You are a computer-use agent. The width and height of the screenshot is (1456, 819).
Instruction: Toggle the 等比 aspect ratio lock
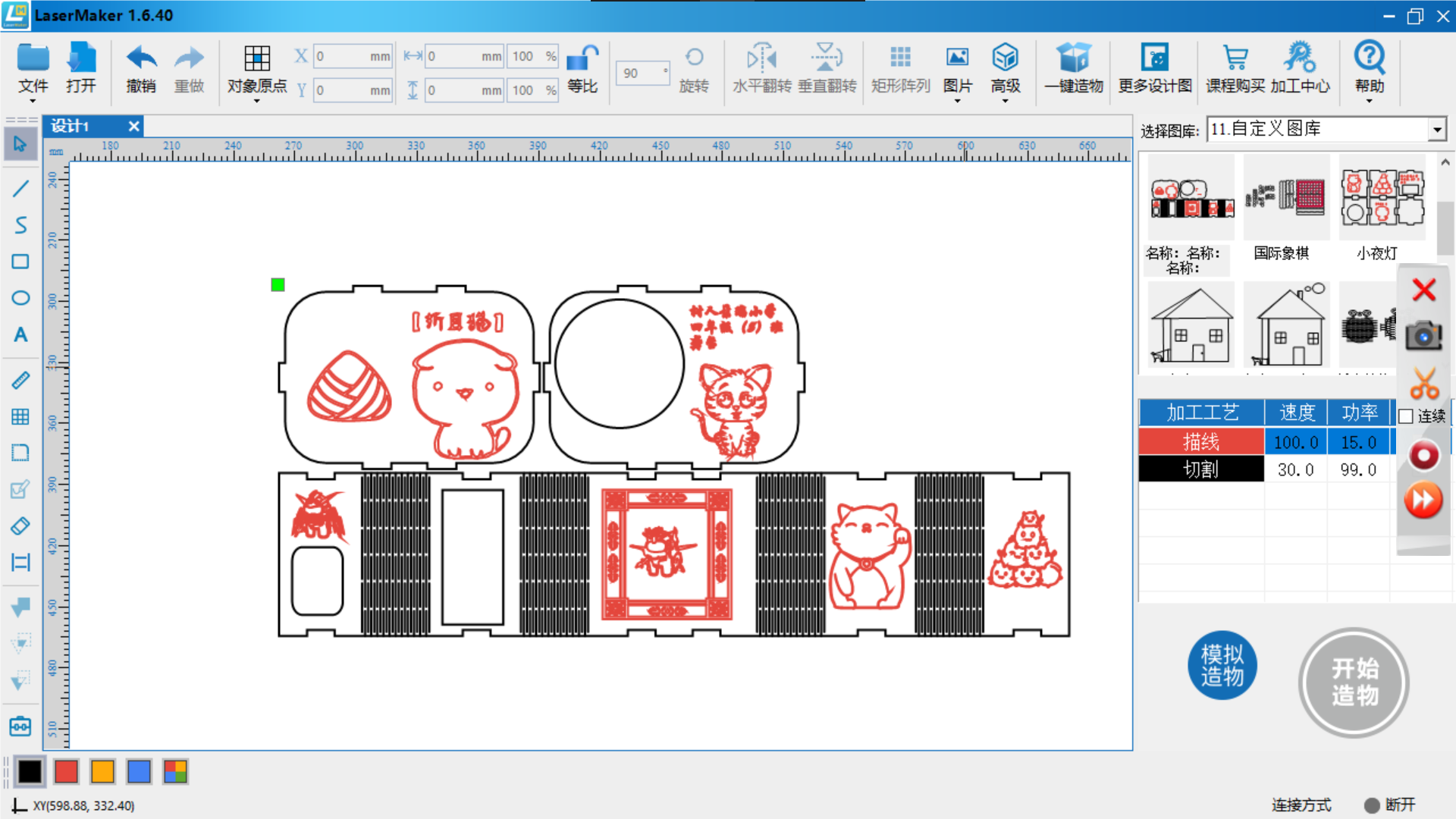582,69
